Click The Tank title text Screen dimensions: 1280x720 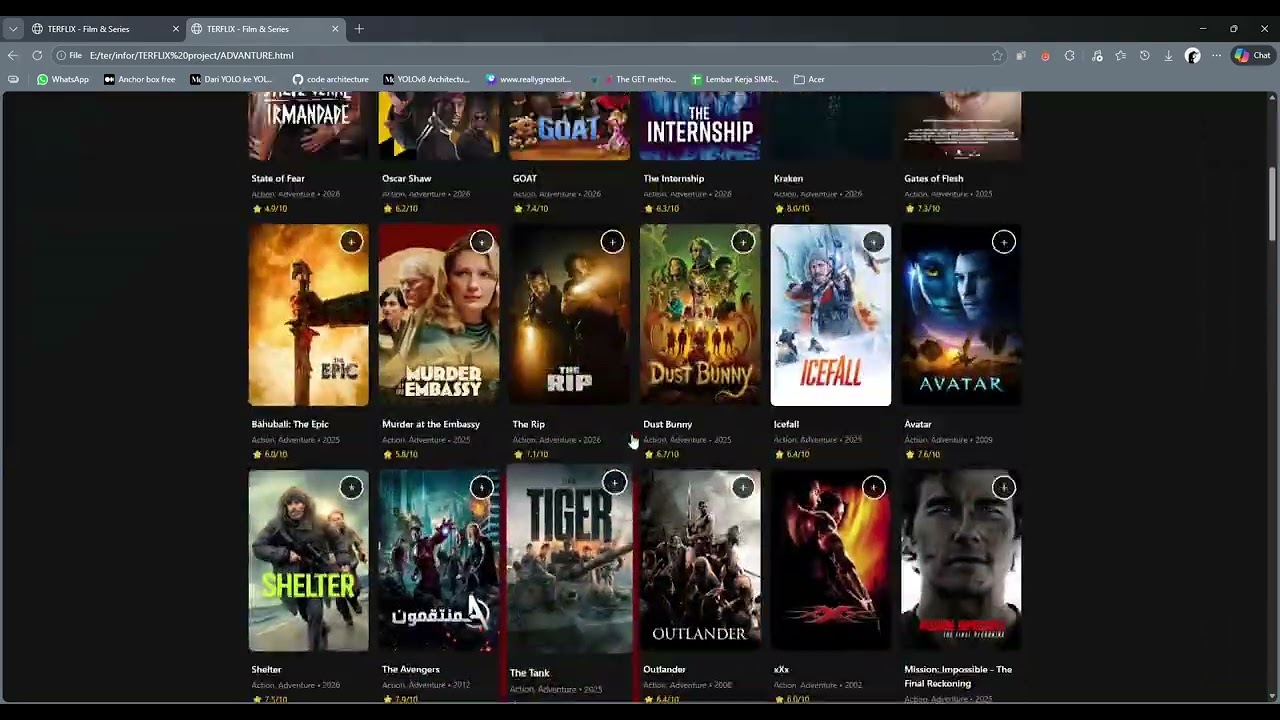point(529,673)
